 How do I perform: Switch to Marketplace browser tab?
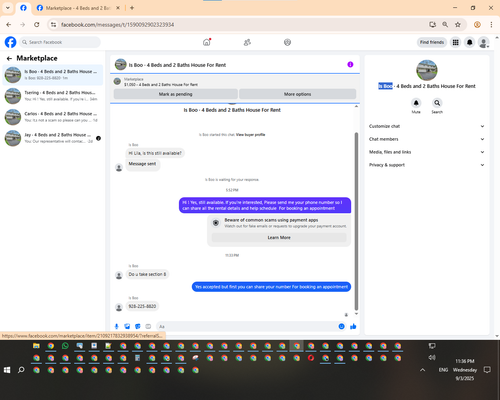tap(78, 8)
